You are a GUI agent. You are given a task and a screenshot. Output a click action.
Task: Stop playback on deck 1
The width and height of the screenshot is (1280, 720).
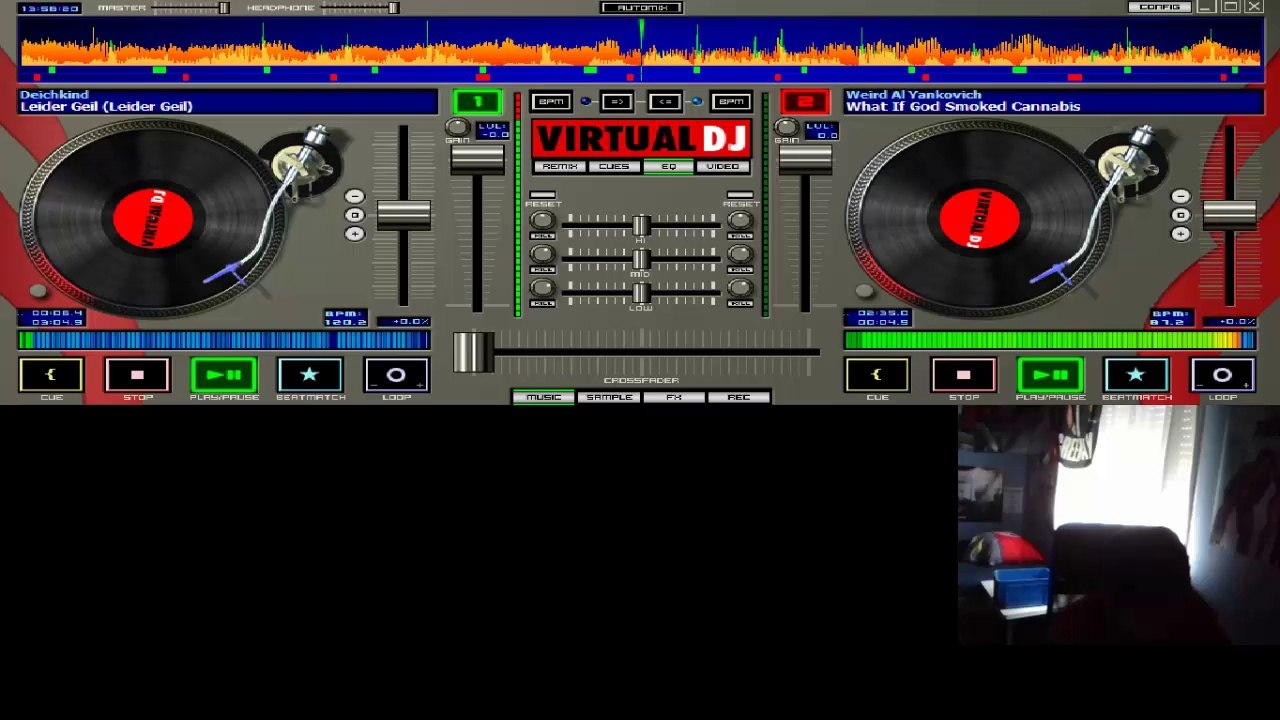[138, 375]
